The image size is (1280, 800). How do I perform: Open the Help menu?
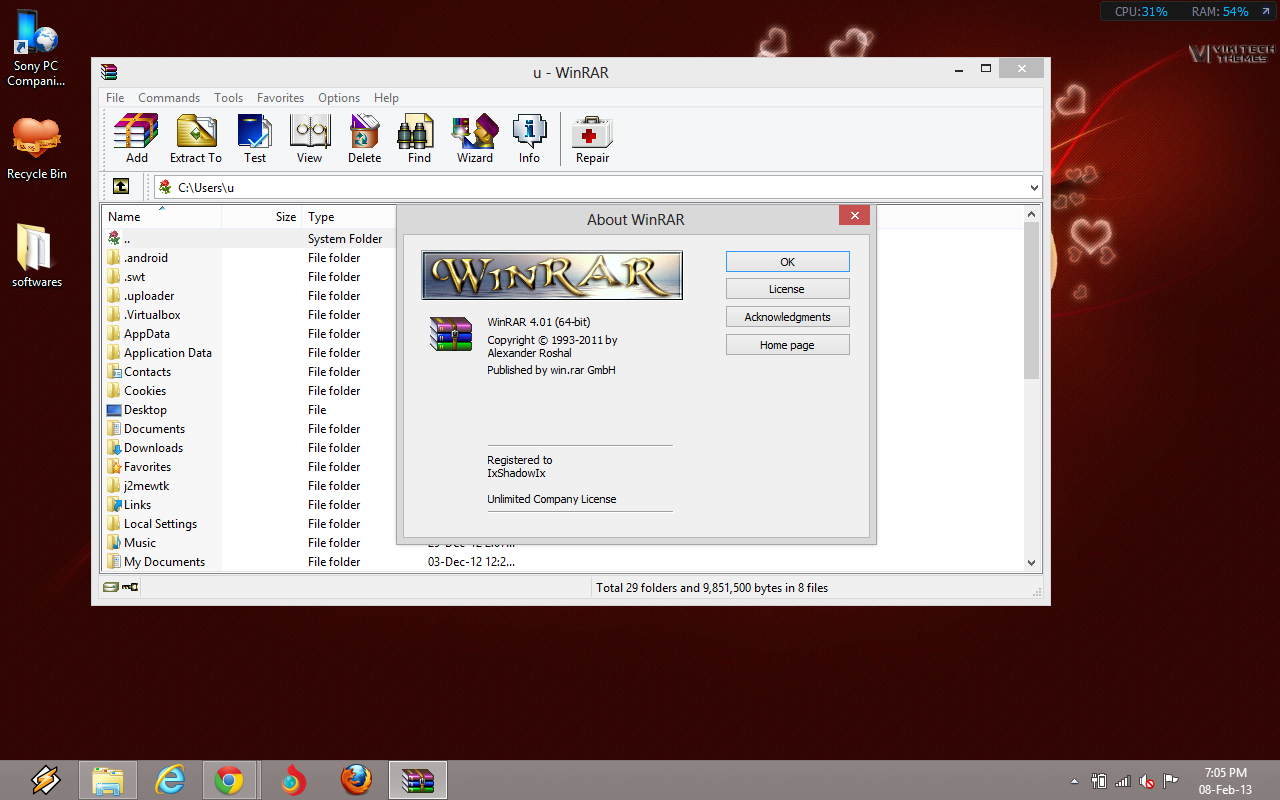click(x=386, y=98)
